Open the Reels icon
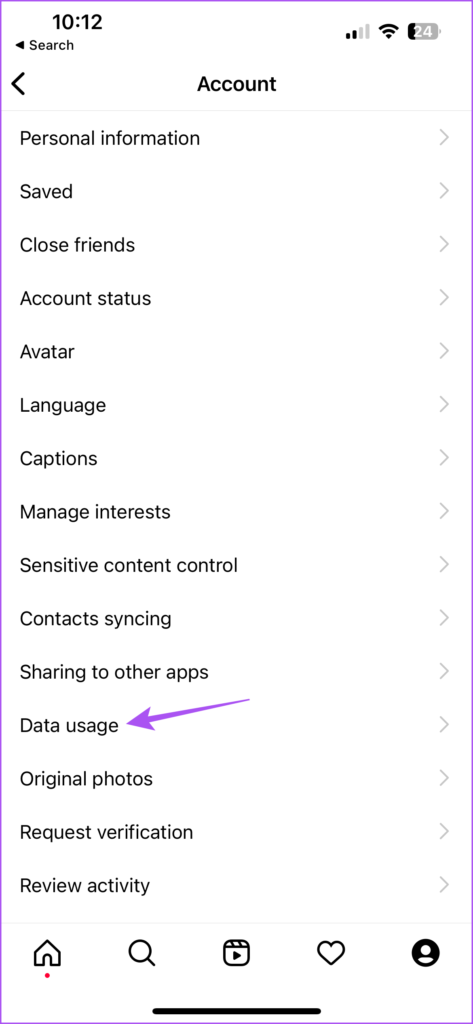The width and height of the screenshot is (473, 1024). point(236,953)
